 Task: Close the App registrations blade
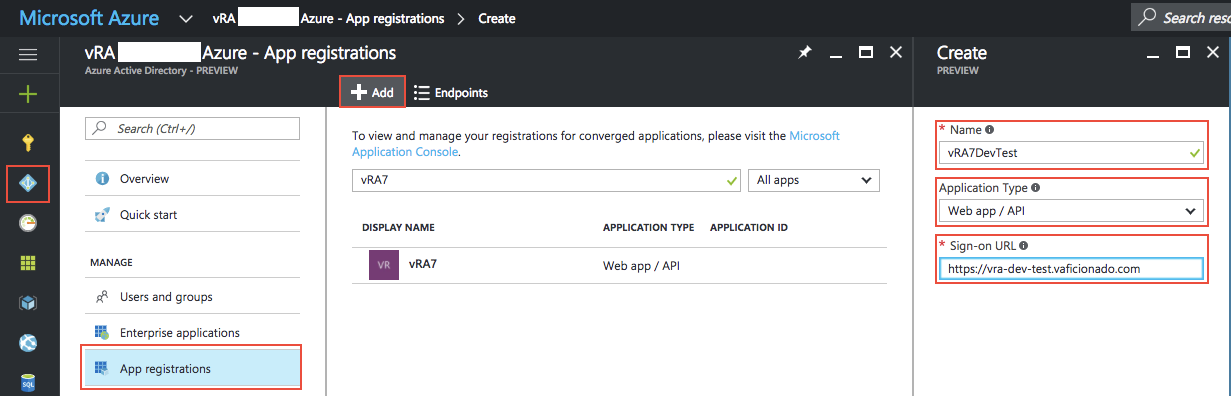(x=896, y=52)
